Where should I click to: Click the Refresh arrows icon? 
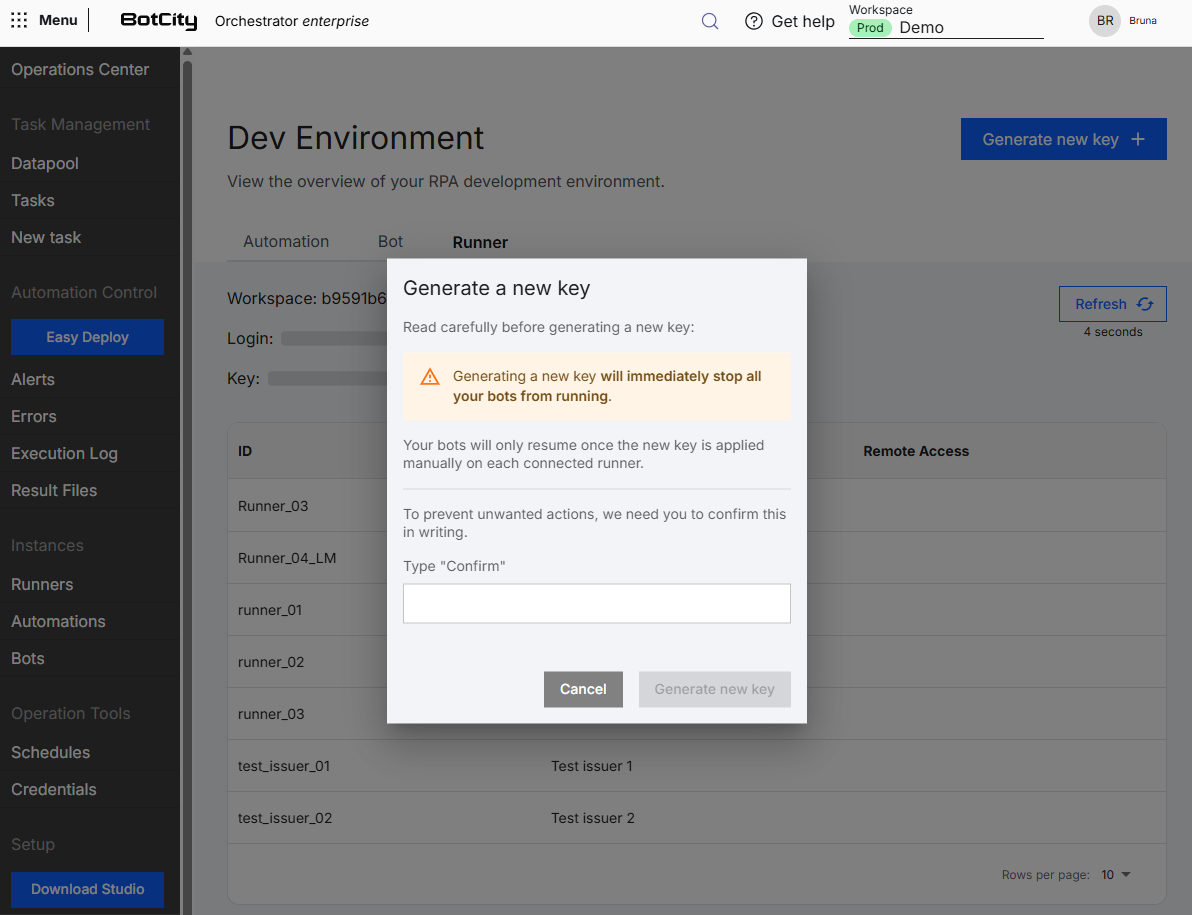point(1145,304)
